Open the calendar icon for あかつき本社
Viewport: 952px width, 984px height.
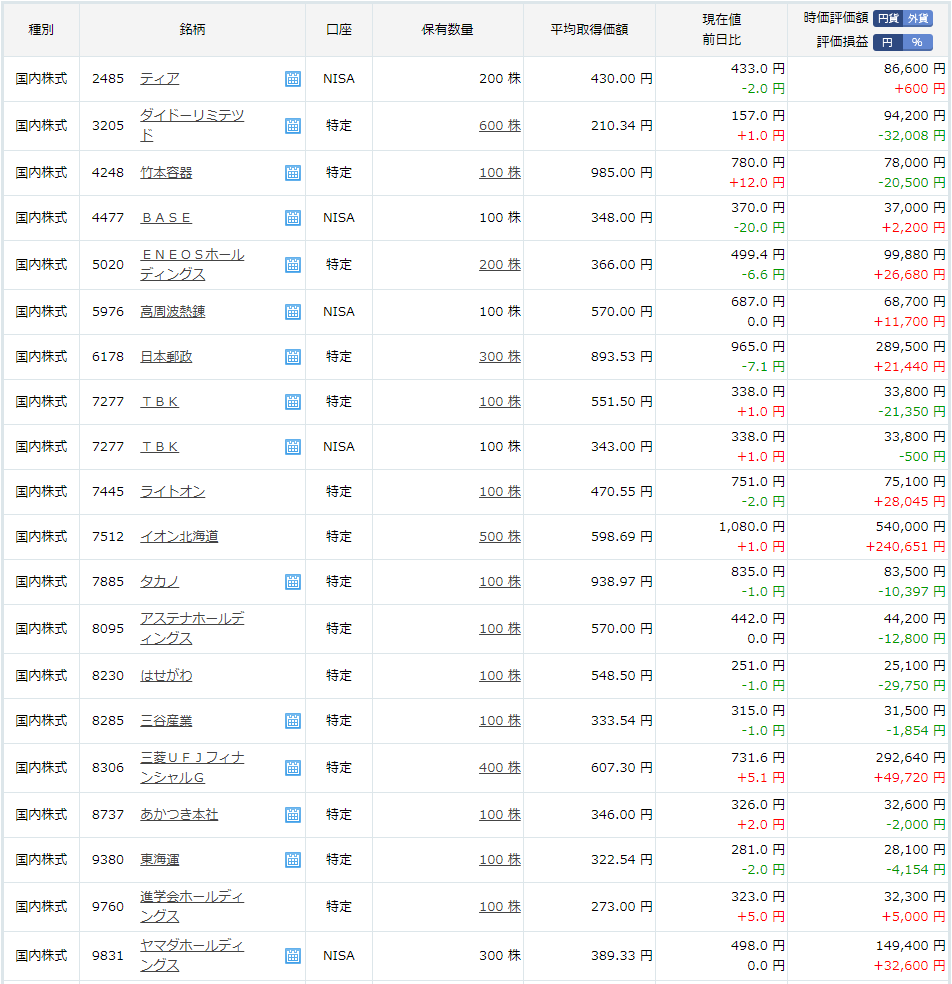point(293,815)
